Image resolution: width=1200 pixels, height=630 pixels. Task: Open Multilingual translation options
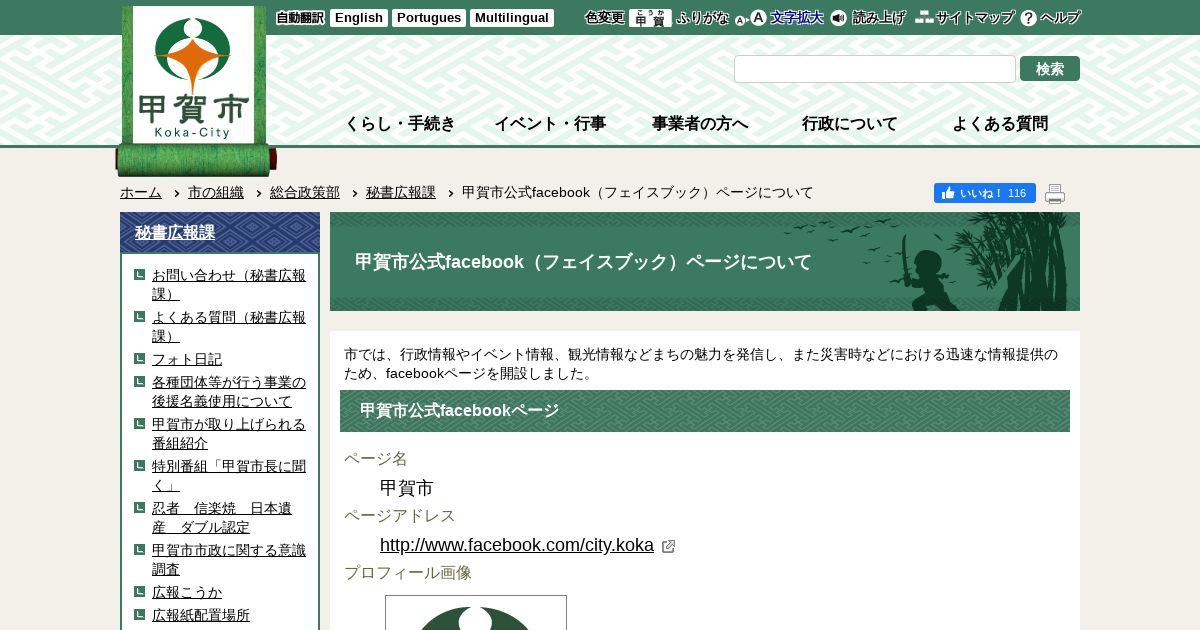[512, 18]
